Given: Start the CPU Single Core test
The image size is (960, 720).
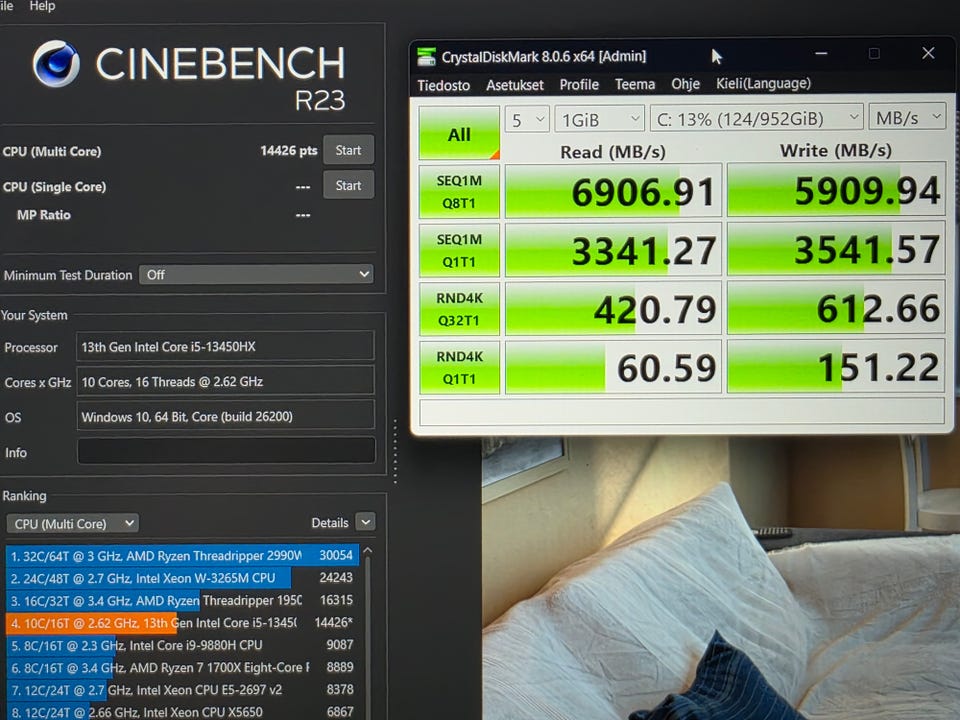Looking at the screenshot, I should click(x=348, y=186).
